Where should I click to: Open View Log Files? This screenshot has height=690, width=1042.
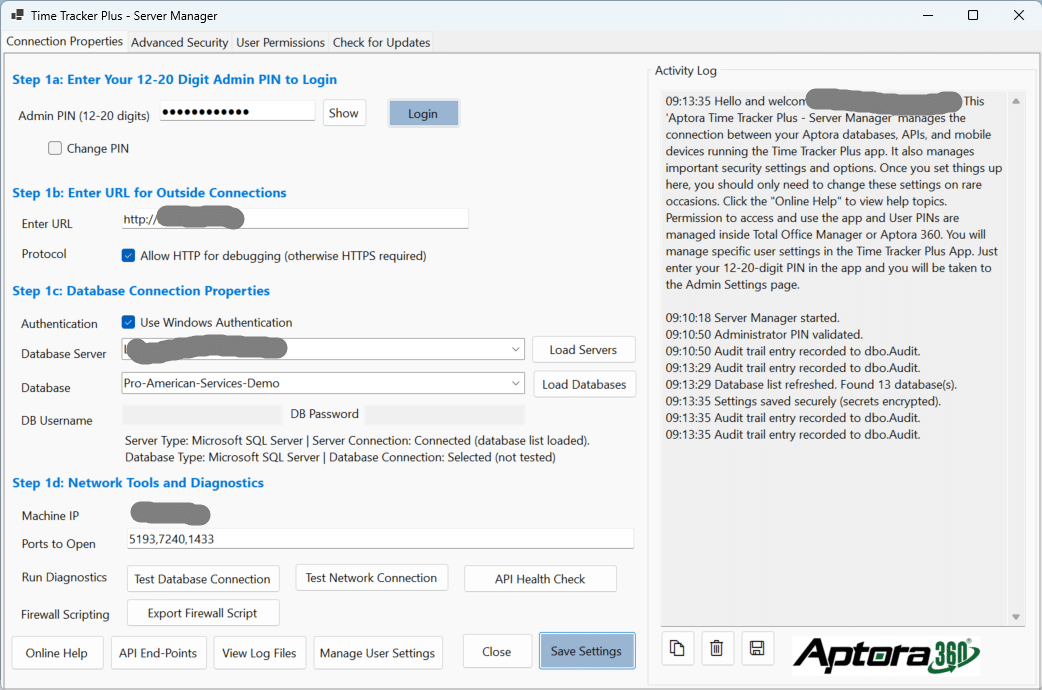[x=259, y=653]
